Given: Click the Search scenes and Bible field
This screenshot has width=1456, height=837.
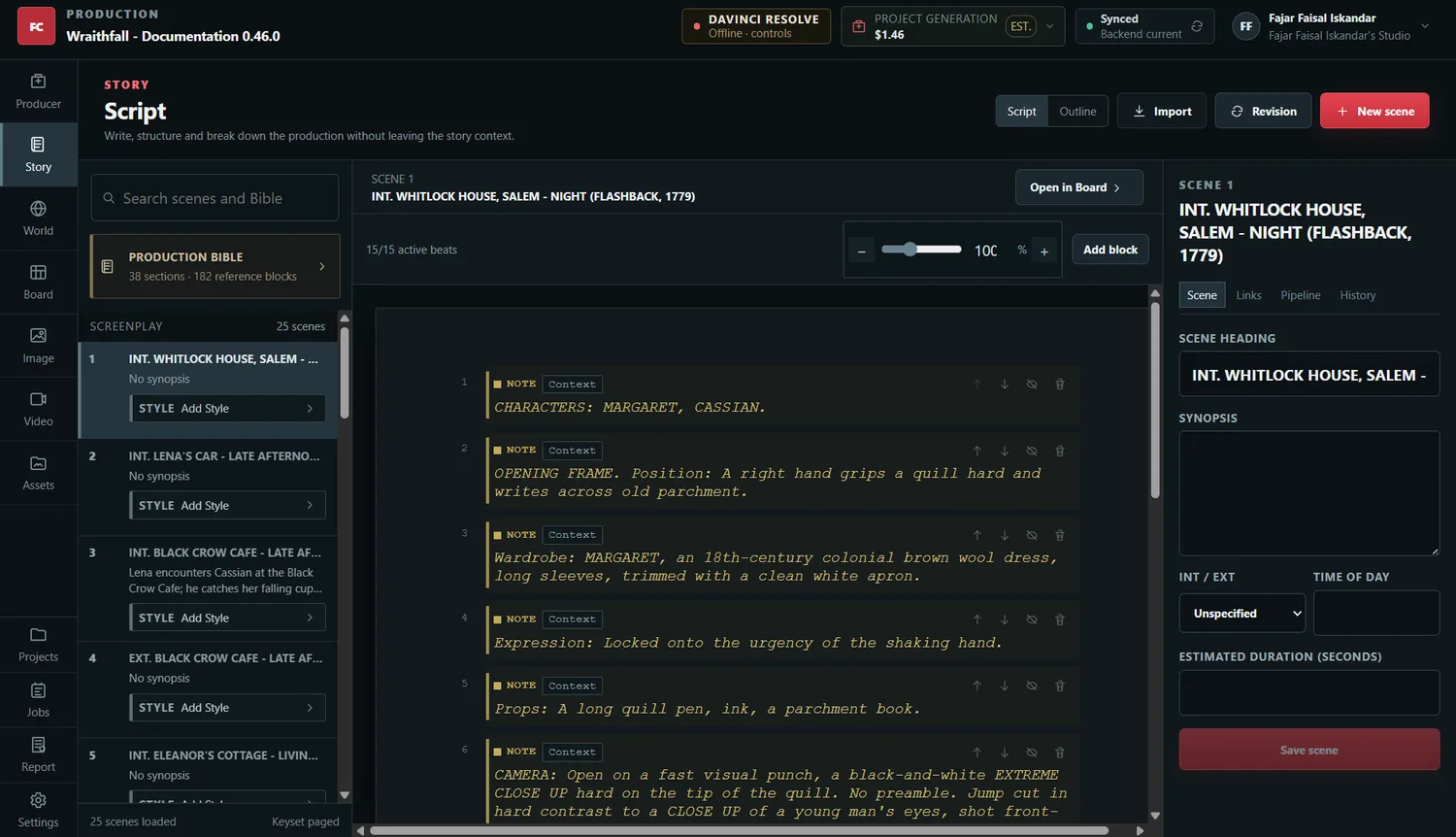Looking at the screenshot, I should point(215,198).
